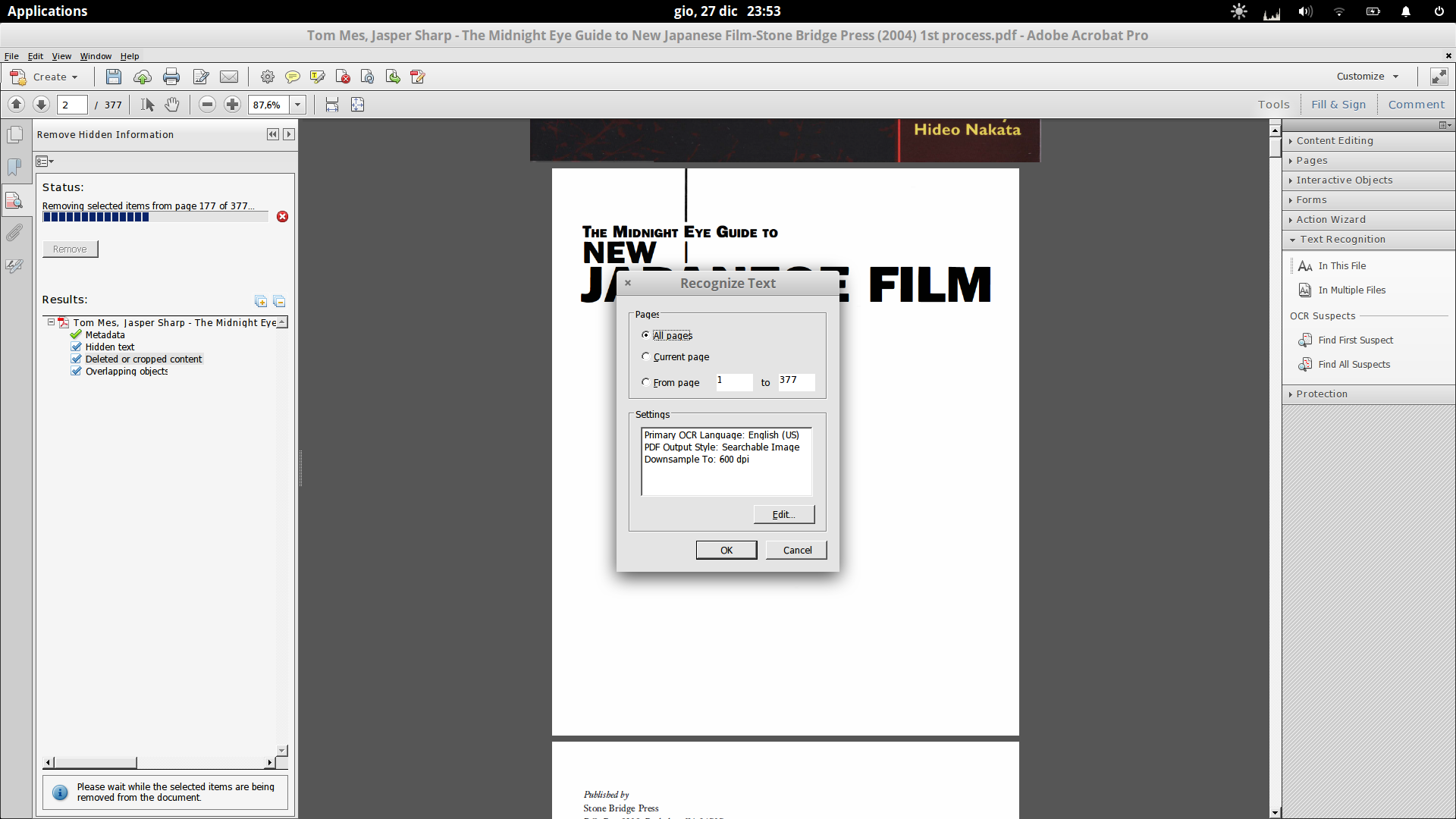Expand the Interactive Objects panel
The width and height of the screenshot is (1456, 819).
(1344, 179)
